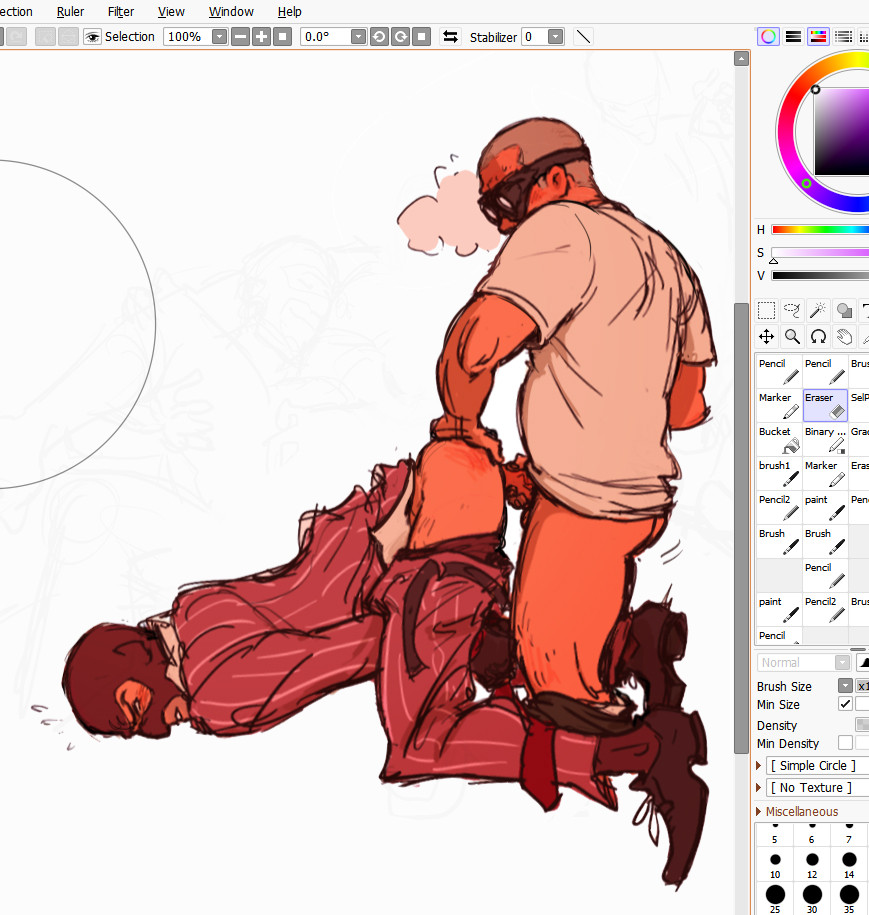Expand the Miscellaneous section
This screenshot has width=869, height=915.
[759, 812]
